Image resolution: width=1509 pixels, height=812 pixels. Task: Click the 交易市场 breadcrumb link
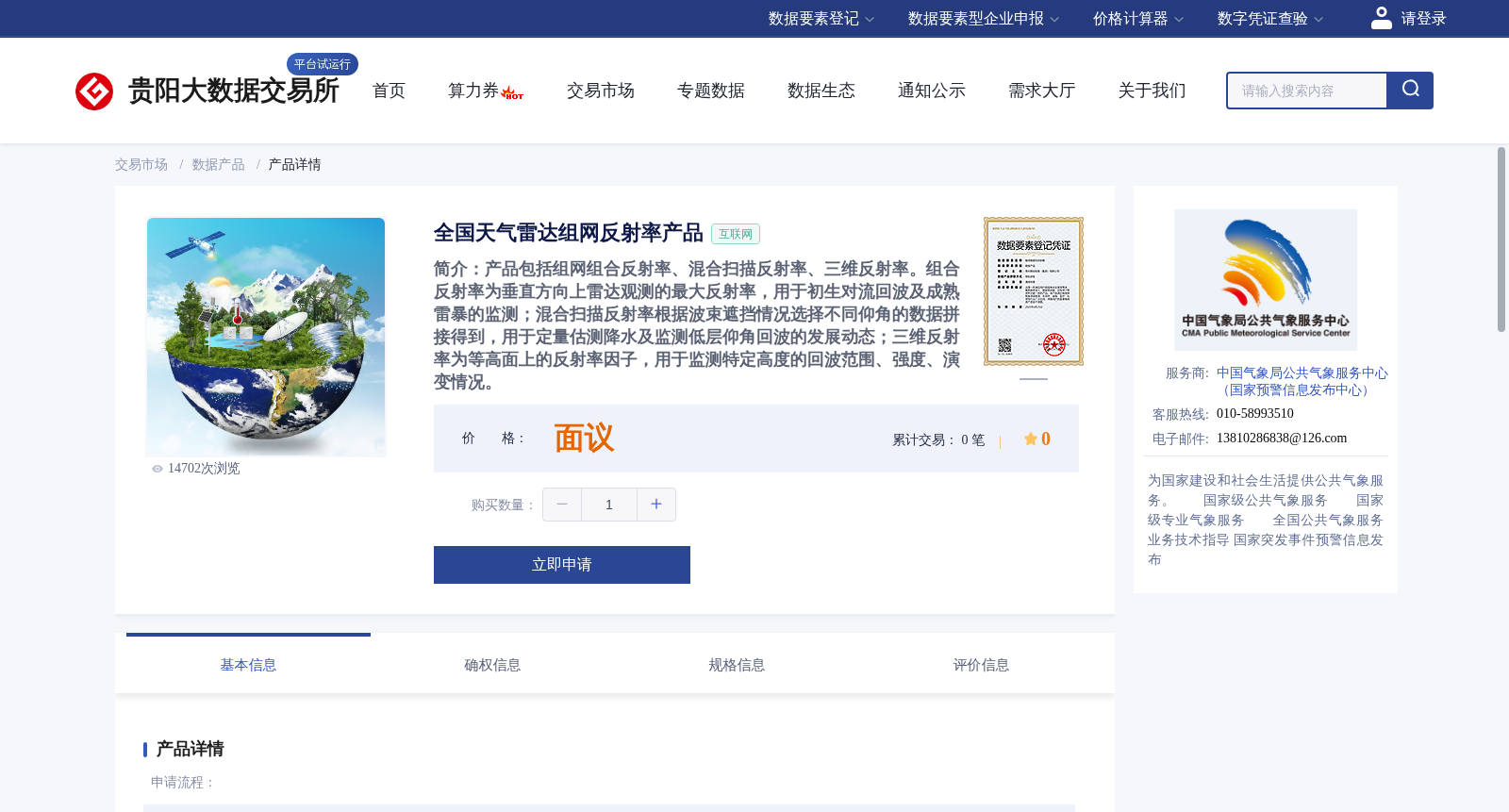141,165
